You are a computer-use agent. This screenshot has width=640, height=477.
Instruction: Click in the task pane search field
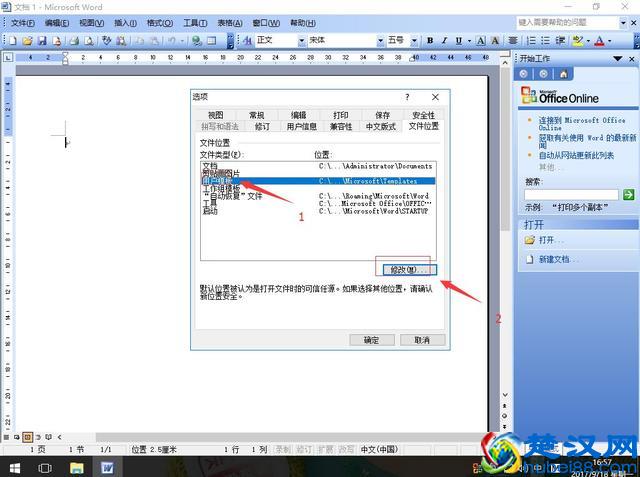coord(571,195)
